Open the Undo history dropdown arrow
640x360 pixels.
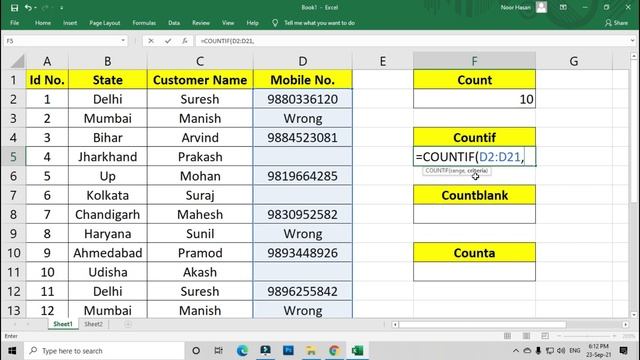pos(36,8)
